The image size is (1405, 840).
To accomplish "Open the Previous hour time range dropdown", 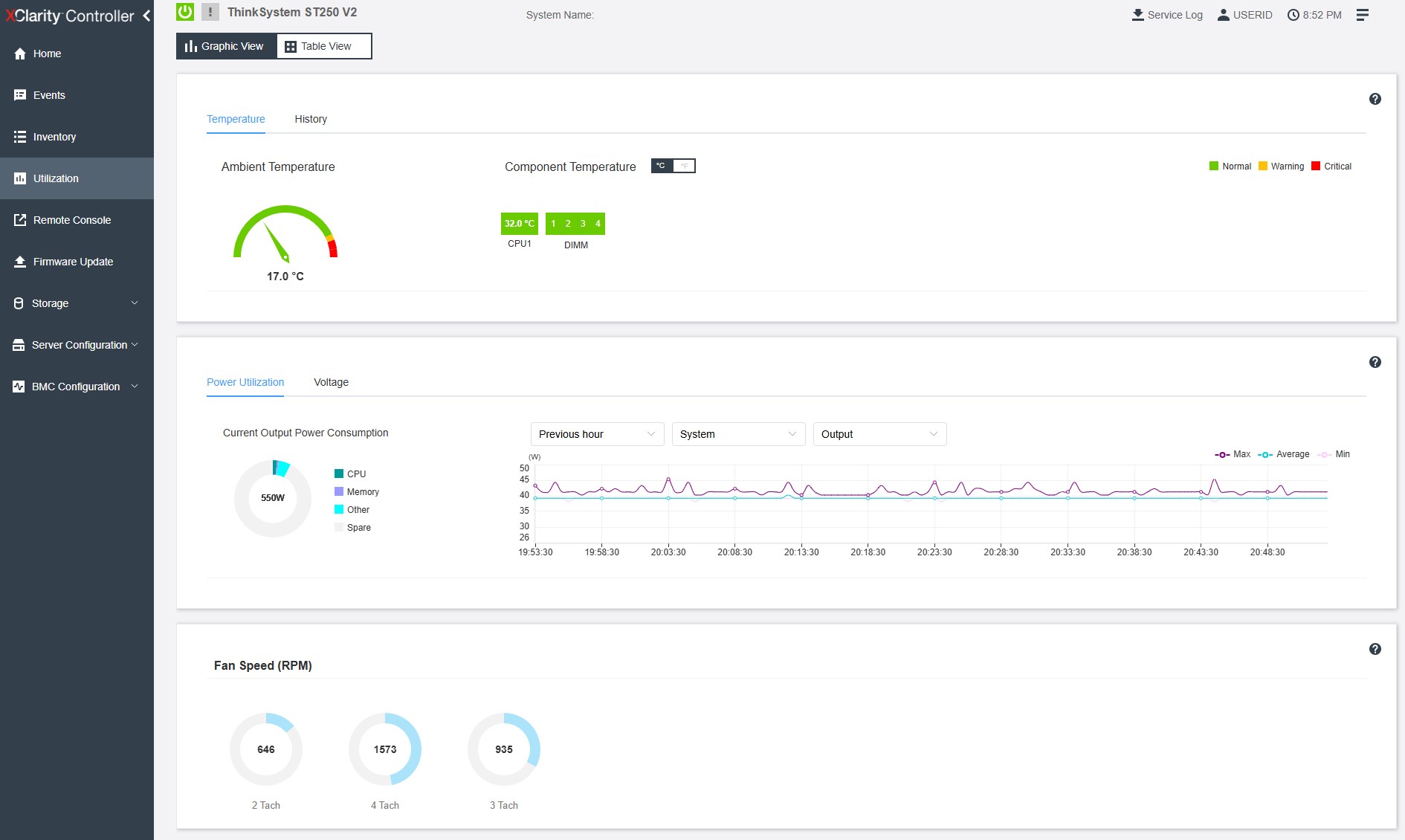I will 596,434.
